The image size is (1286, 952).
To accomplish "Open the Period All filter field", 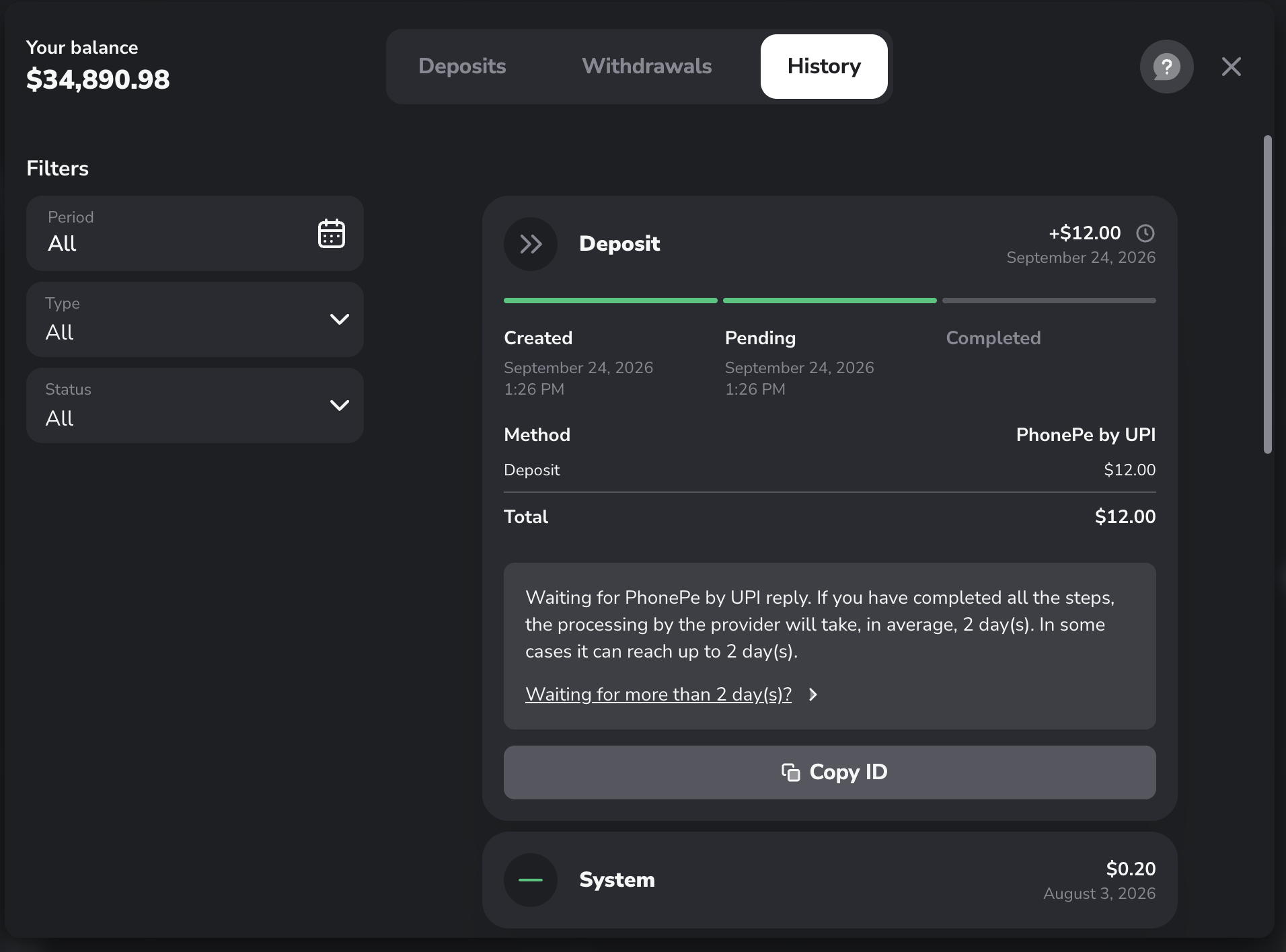I will click(x=195, y=233).
